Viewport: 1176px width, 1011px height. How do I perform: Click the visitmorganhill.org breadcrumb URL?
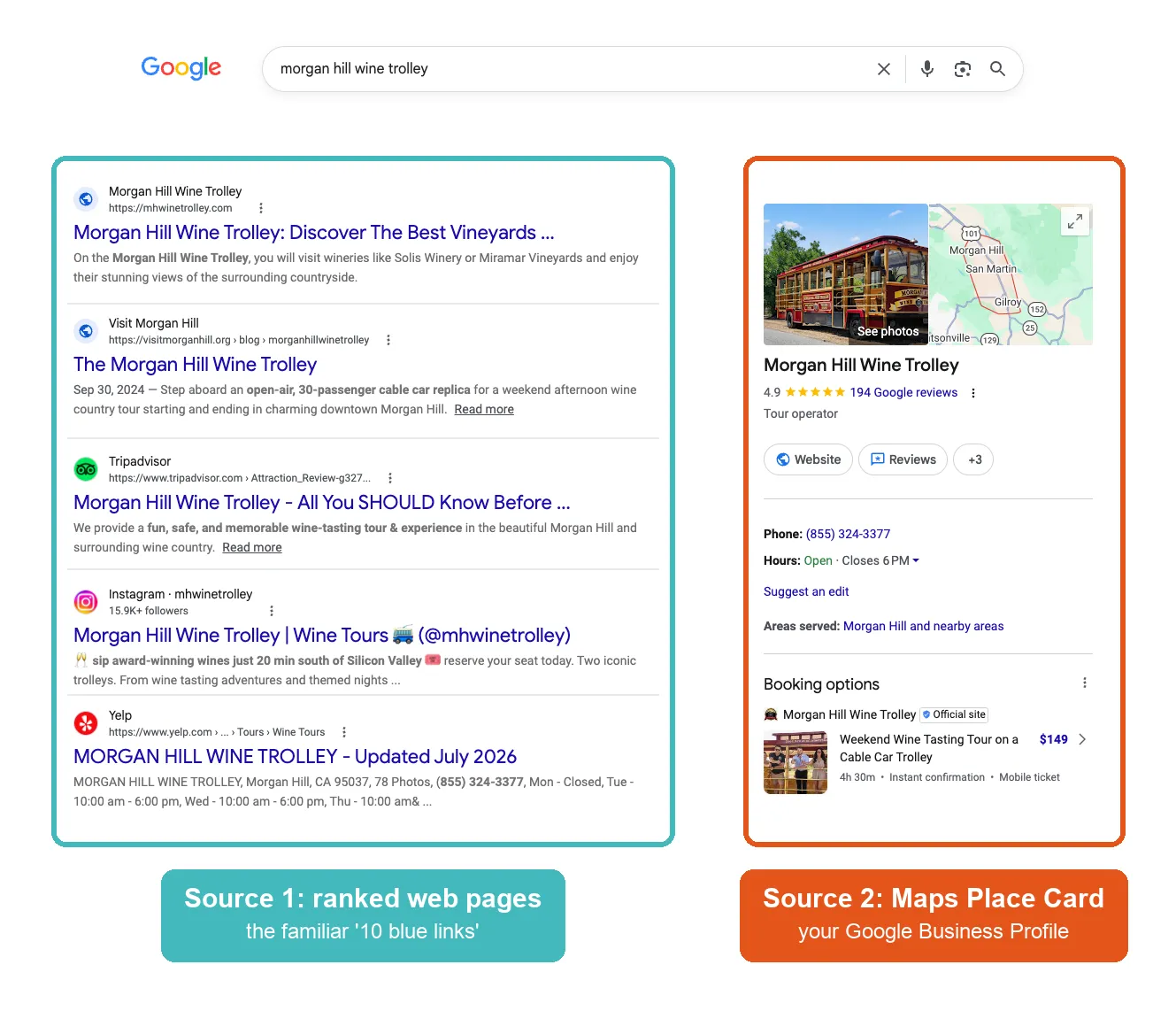pos(239,340)
